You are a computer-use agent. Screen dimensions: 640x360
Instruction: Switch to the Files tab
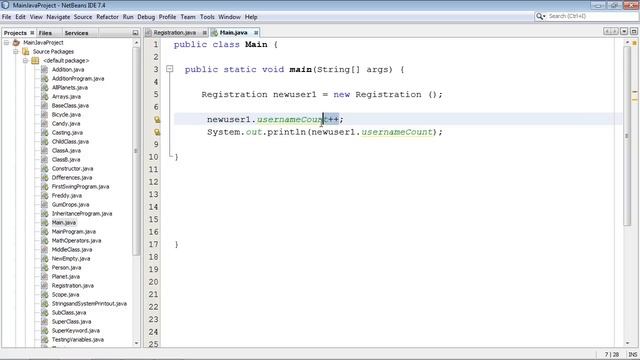[x=45, y=33]
